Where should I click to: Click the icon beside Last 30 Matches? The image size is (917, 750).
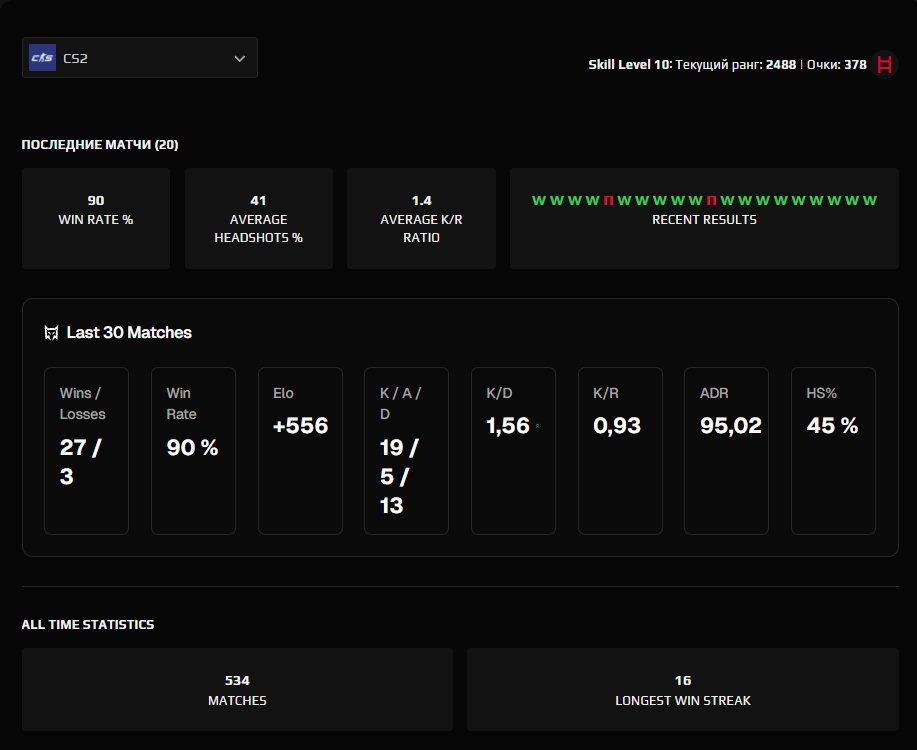(x=52, y=333)
